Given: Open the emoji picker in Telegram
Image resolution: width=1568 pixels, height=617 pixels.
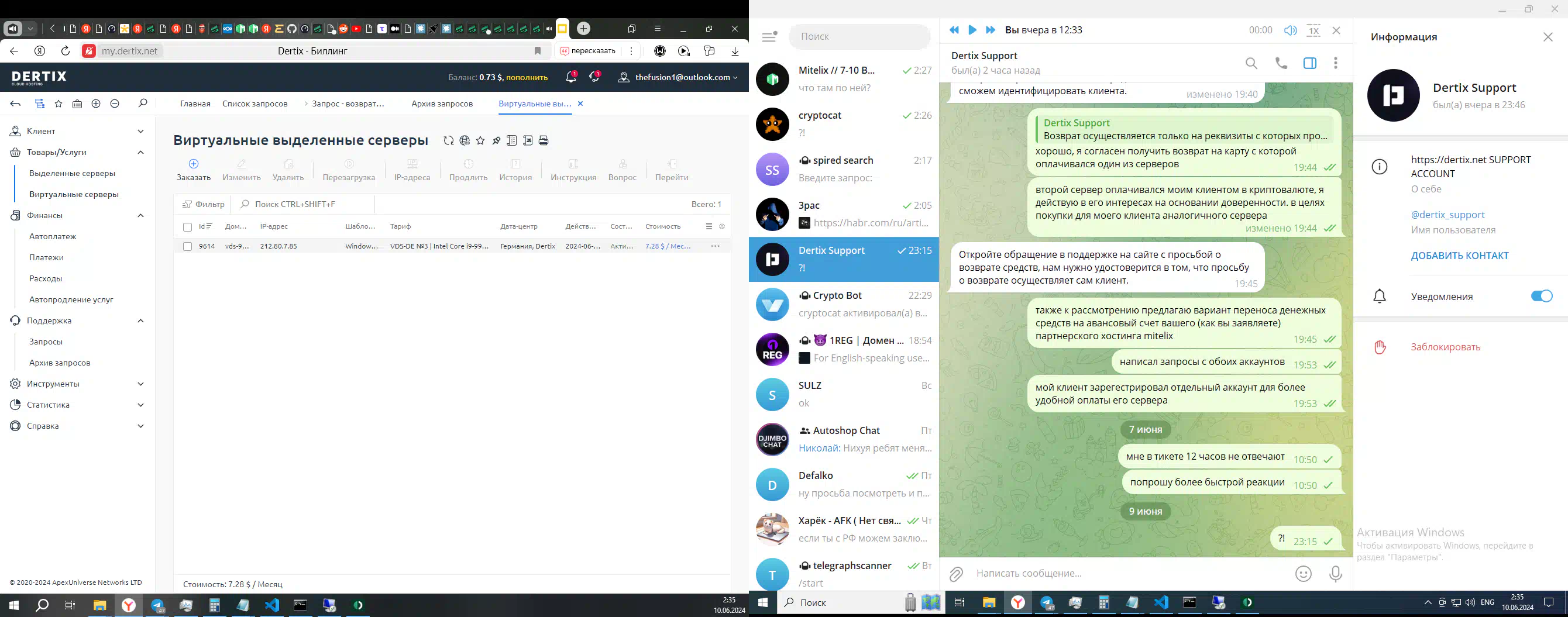Looking at the screenshot, I should pyautogui.click(x=1303, y=574).
